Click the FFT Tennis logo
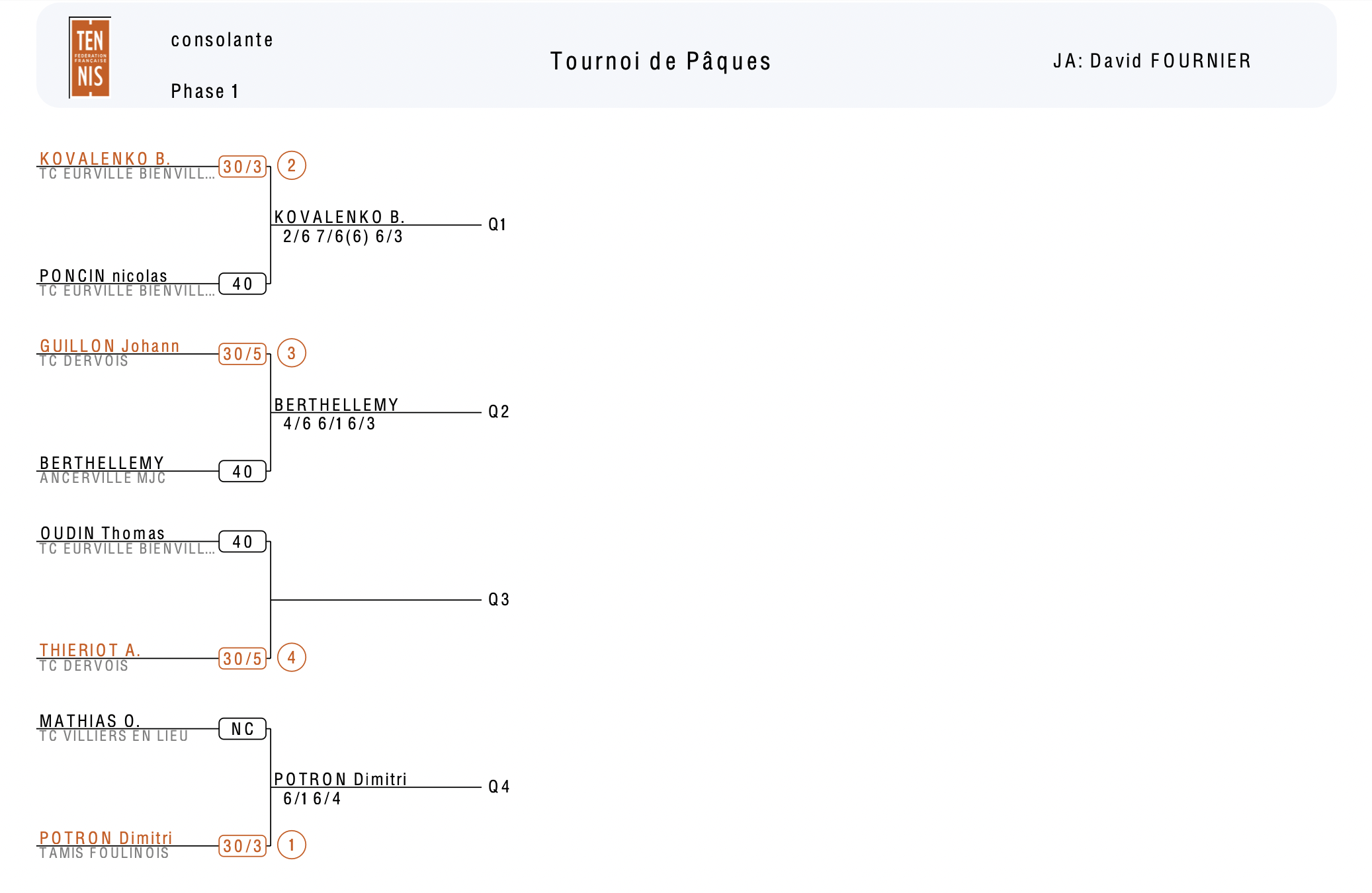Screen dimensions: 1372x893 tap(90, 58)
